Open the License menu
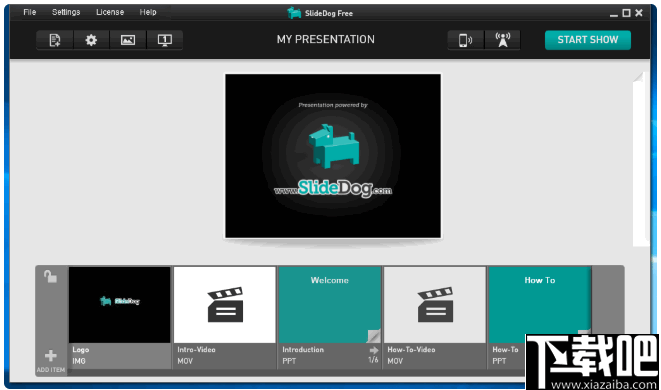This screenshot has height=390, width=661. [x=110, y=12]
